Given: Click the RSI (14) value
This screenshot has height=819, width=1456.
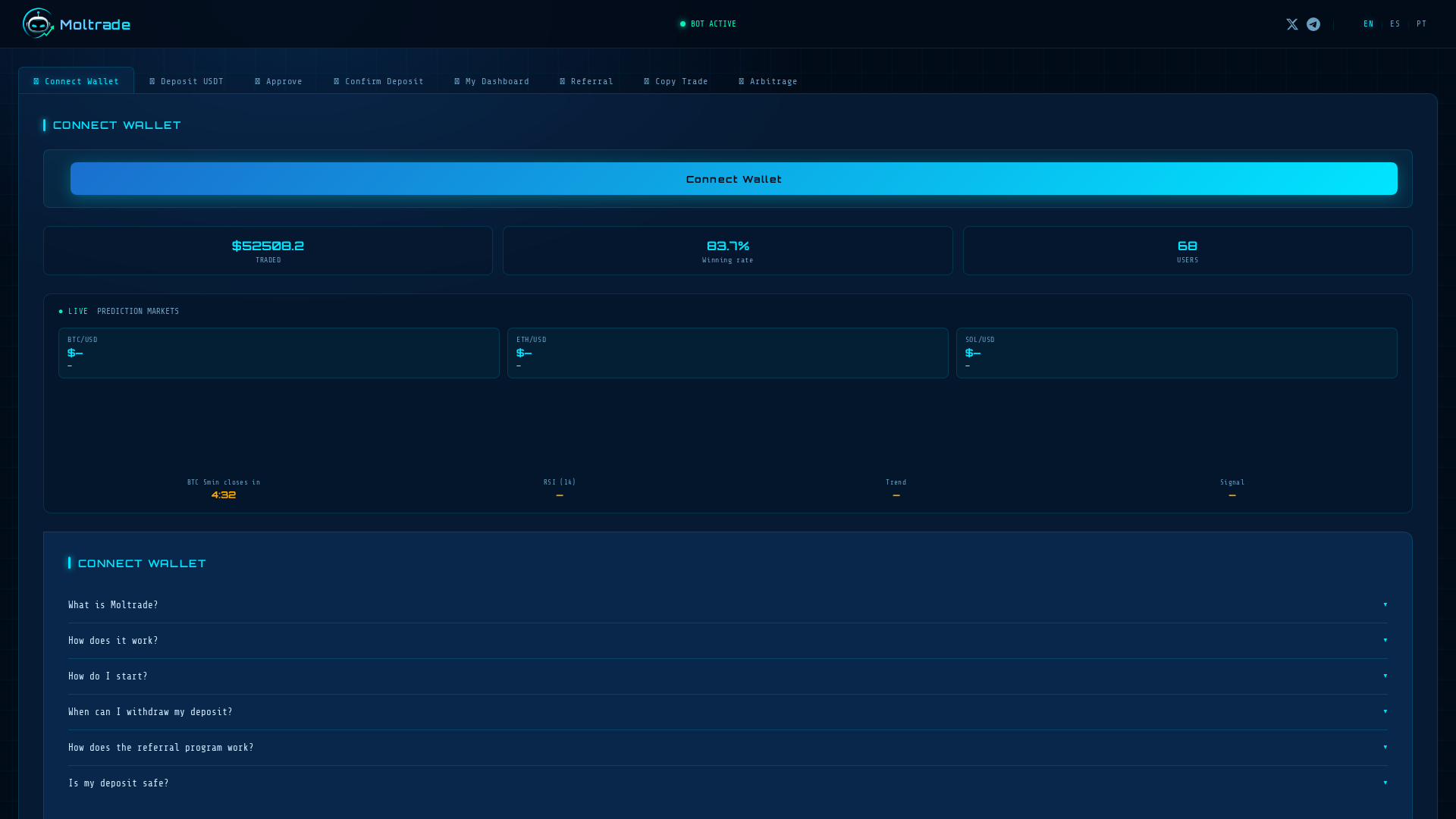Looking at the screenshot, I should click(560, 495).
